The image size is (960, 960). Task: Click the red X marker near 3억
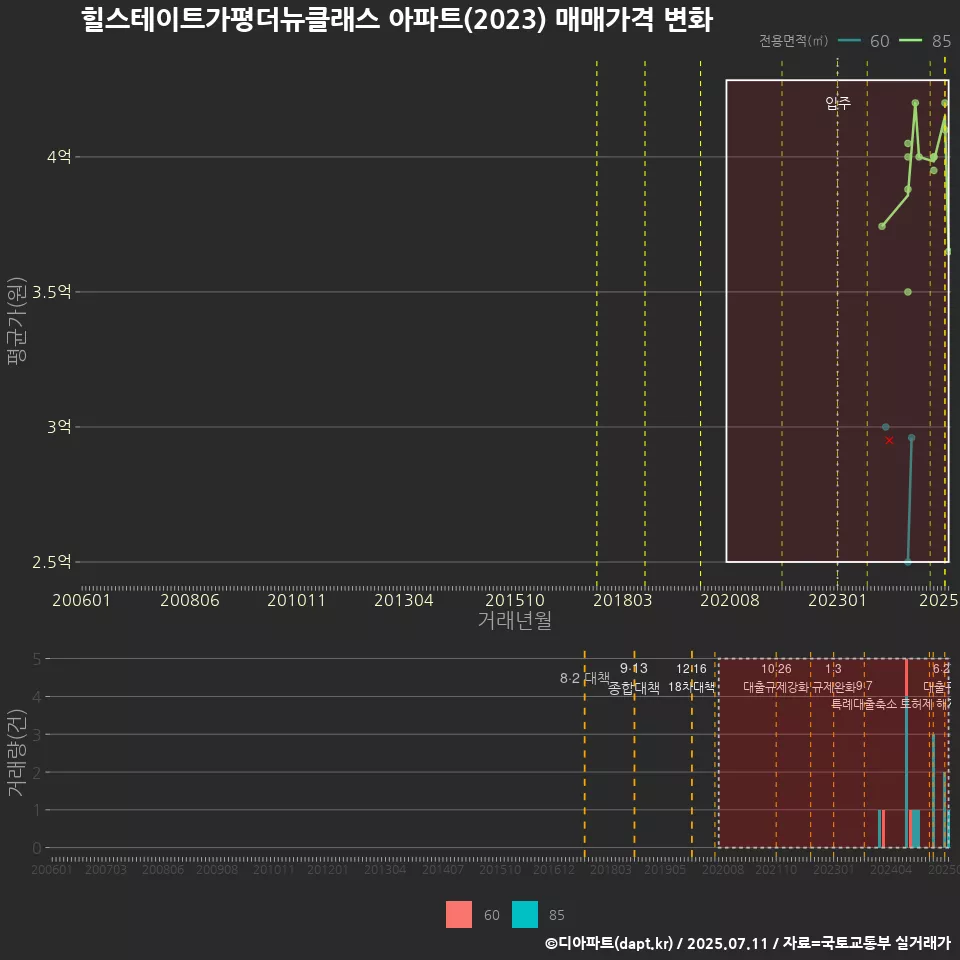point(890,440)
